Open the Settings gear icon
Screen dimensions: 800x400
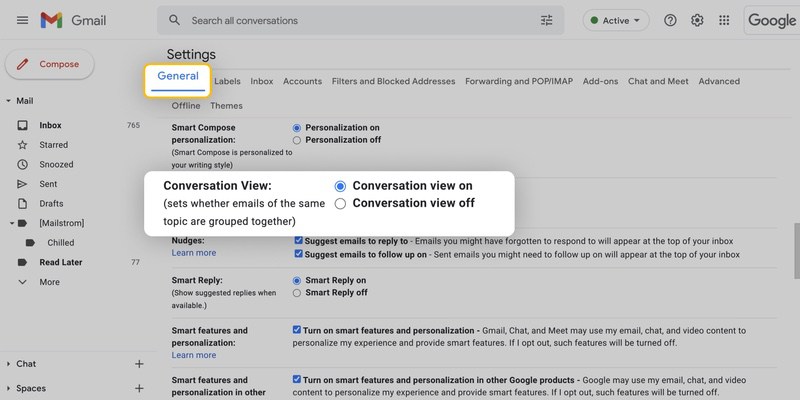click(697, 20)
